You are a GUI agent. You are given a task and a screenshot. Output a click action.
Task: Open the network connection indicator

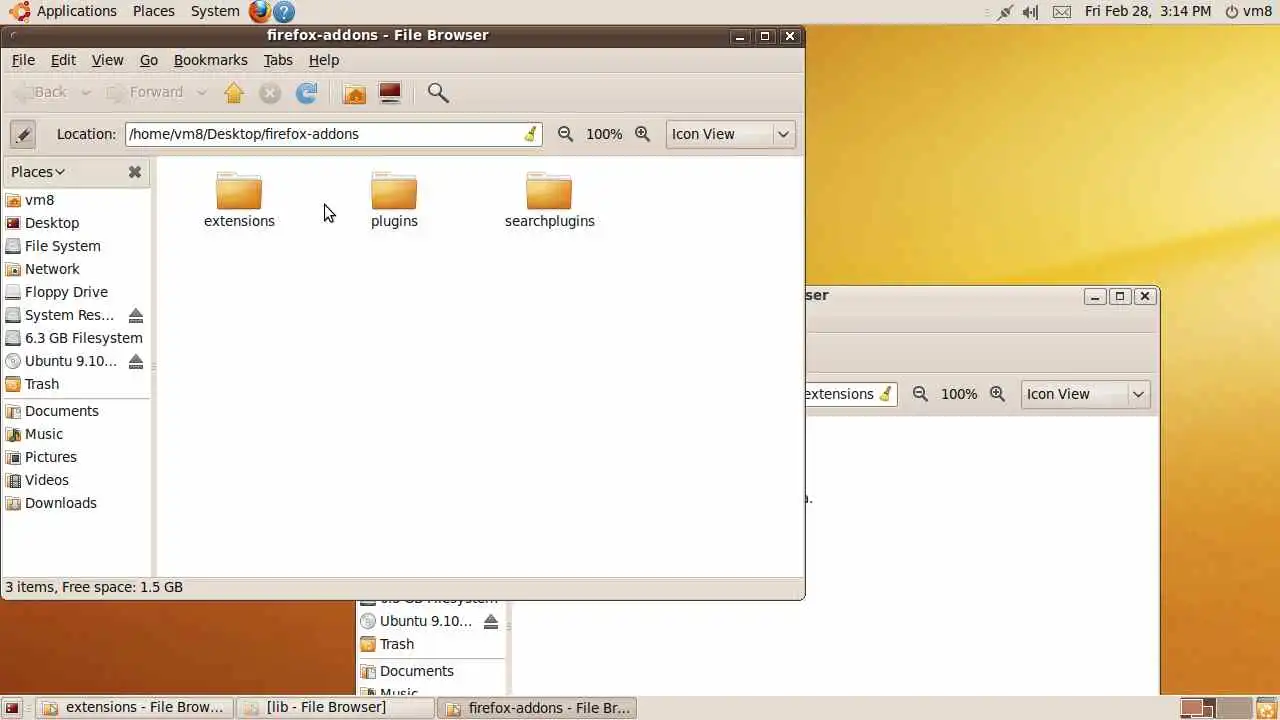[x=1005, y=11]
